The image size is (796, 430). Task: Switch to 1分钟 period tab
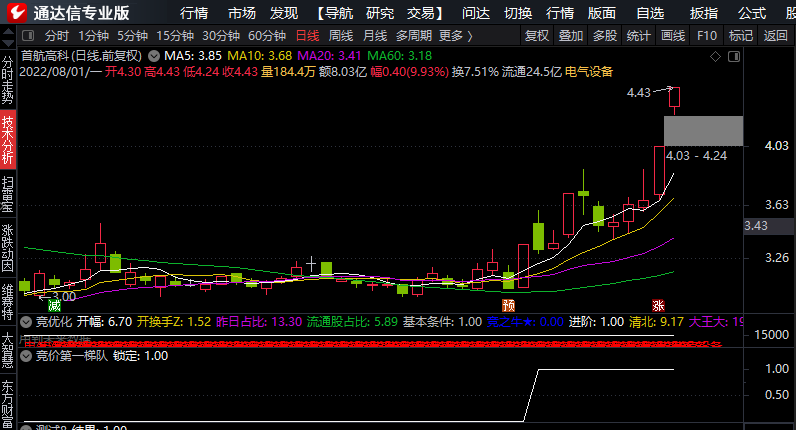point(93,36)
